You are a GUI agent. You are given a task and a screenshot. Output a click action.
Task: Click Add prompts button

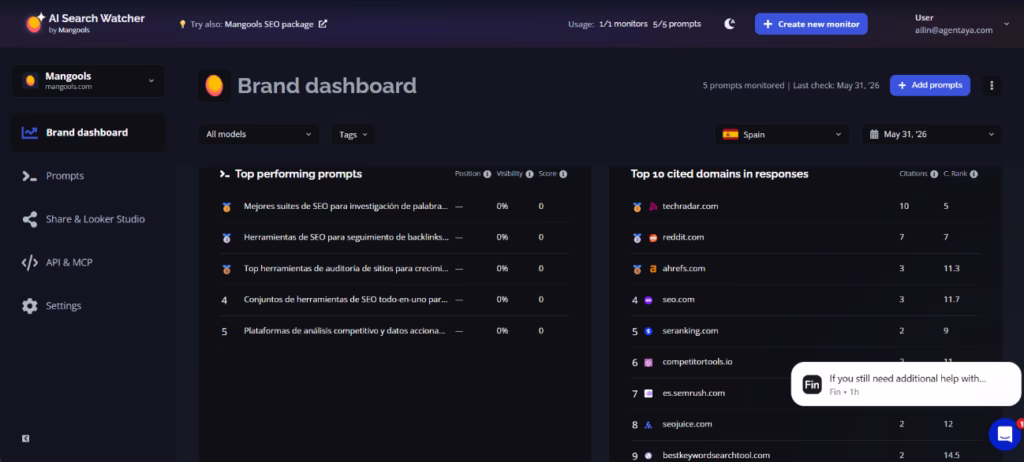(x=929, y=86)
